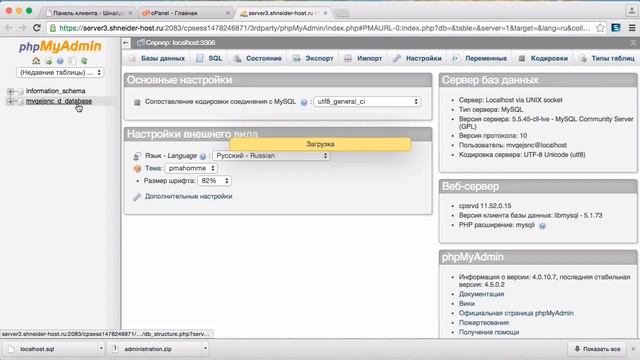Expand mvqejsnc_d_database tree node
The image size is (640, 360).
[x=11, y=101]
